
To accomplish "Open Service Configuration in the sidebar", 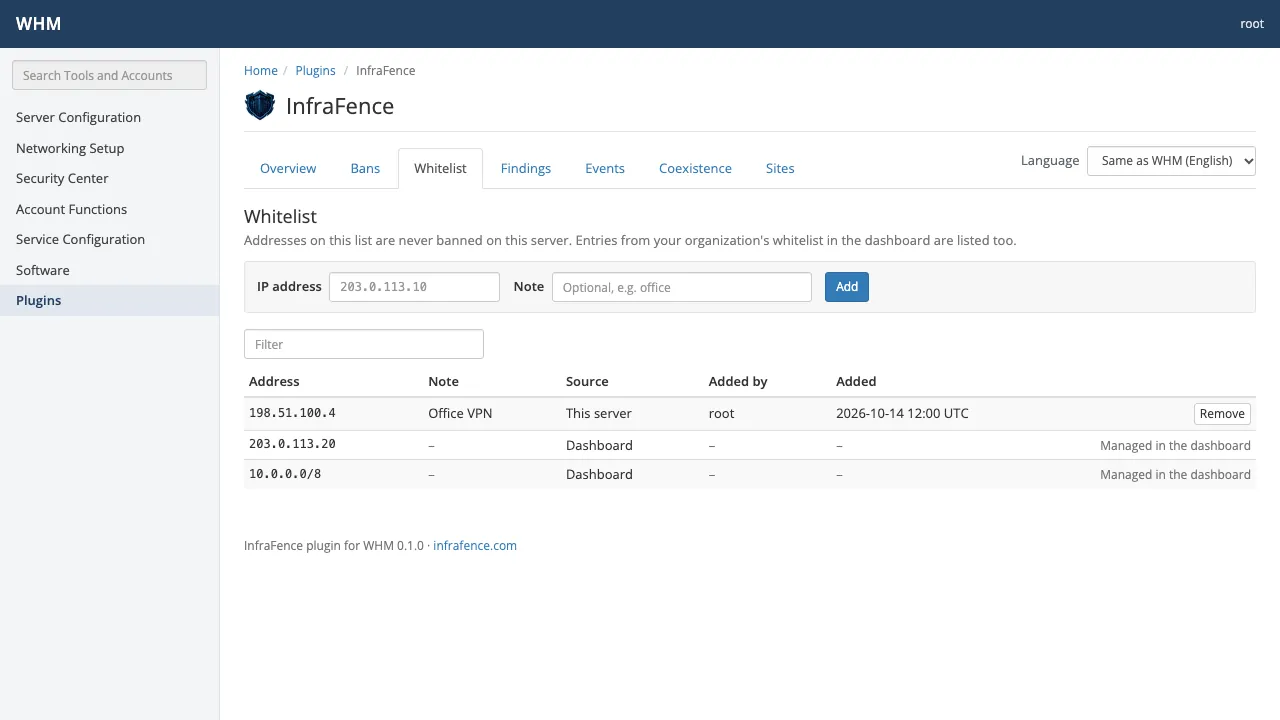I will [x=109, y=239].
